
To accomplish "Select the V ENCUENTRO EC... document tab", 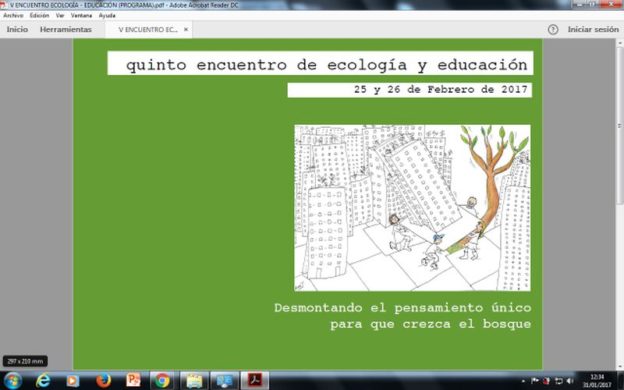I will pos(148,29).
